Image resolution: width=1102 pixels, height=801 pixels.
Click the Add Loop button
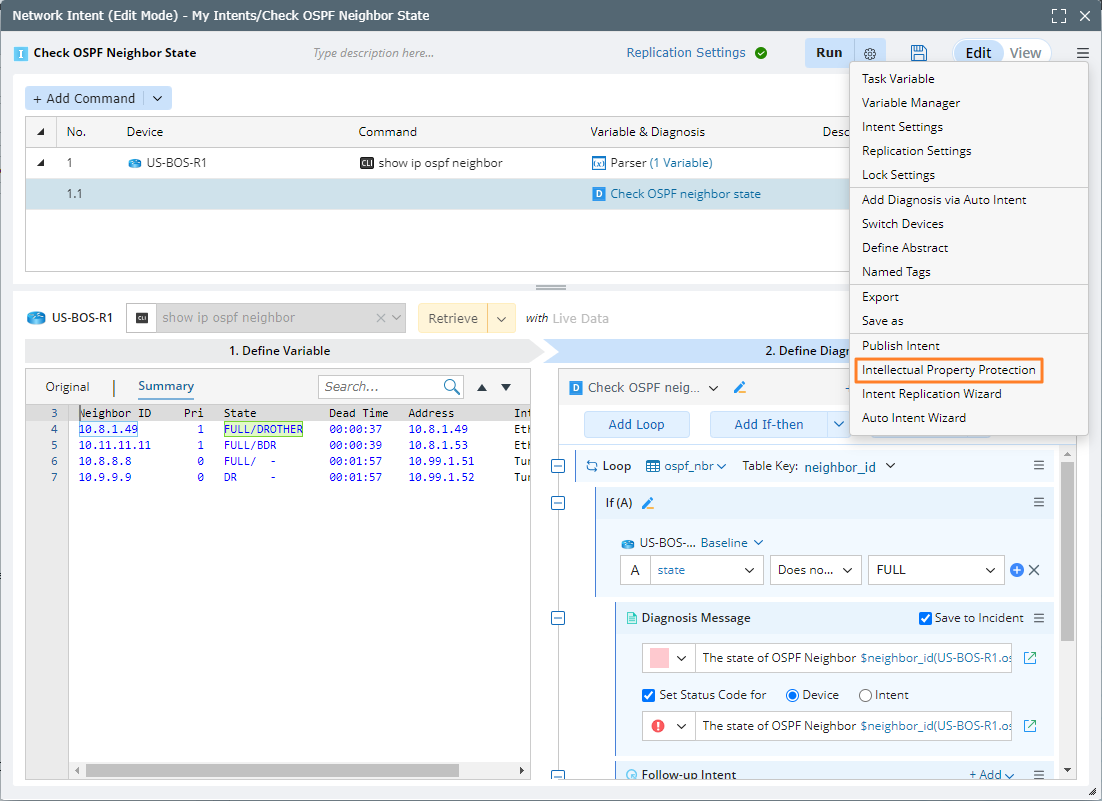point(636,424)
